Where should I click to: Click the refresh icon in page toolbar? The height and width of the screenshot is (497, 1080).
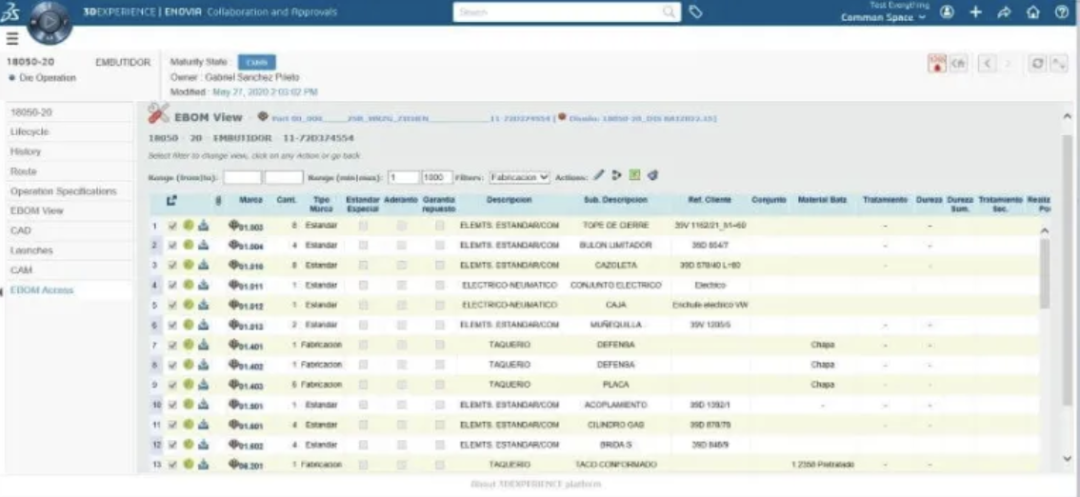(1037, 63)
